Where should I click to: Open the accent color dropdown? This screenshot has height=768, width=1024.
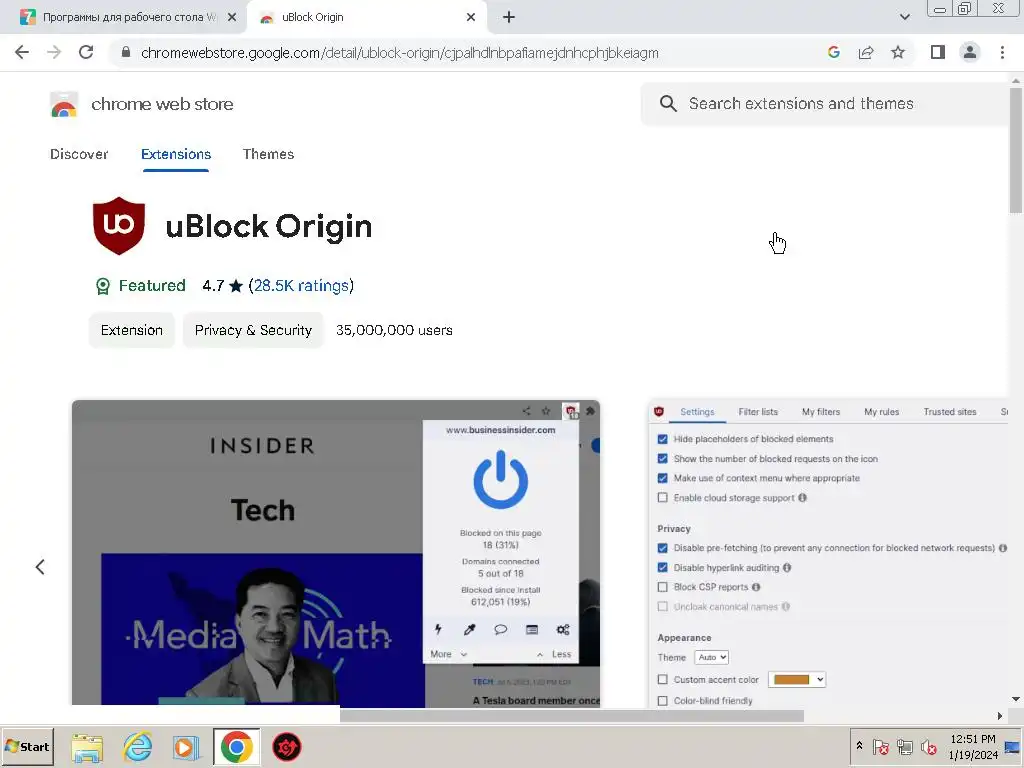(797, 680)
